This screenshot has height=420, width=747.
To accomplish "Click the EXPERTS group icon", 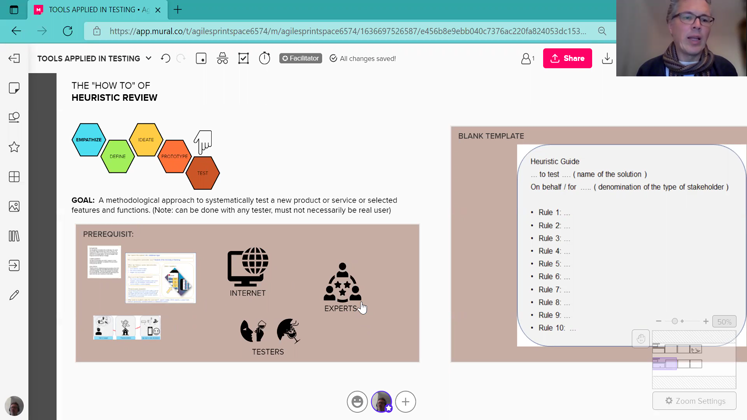I will point(342,283).
